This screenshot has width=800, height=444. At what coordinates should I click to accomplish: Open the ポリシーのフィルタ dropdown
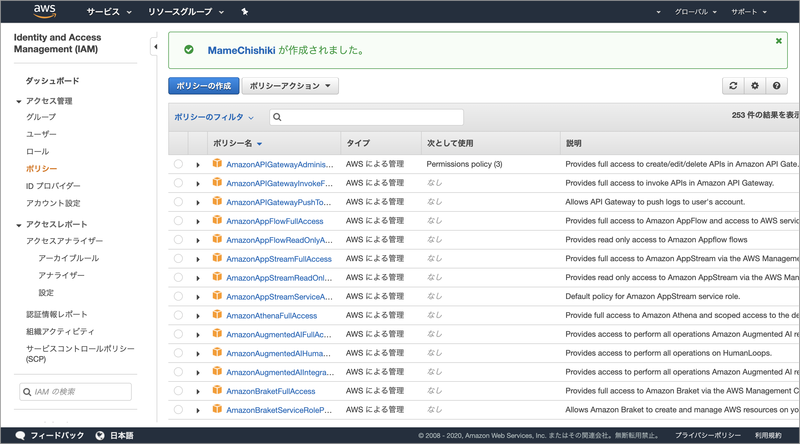[x=214, y=117]
